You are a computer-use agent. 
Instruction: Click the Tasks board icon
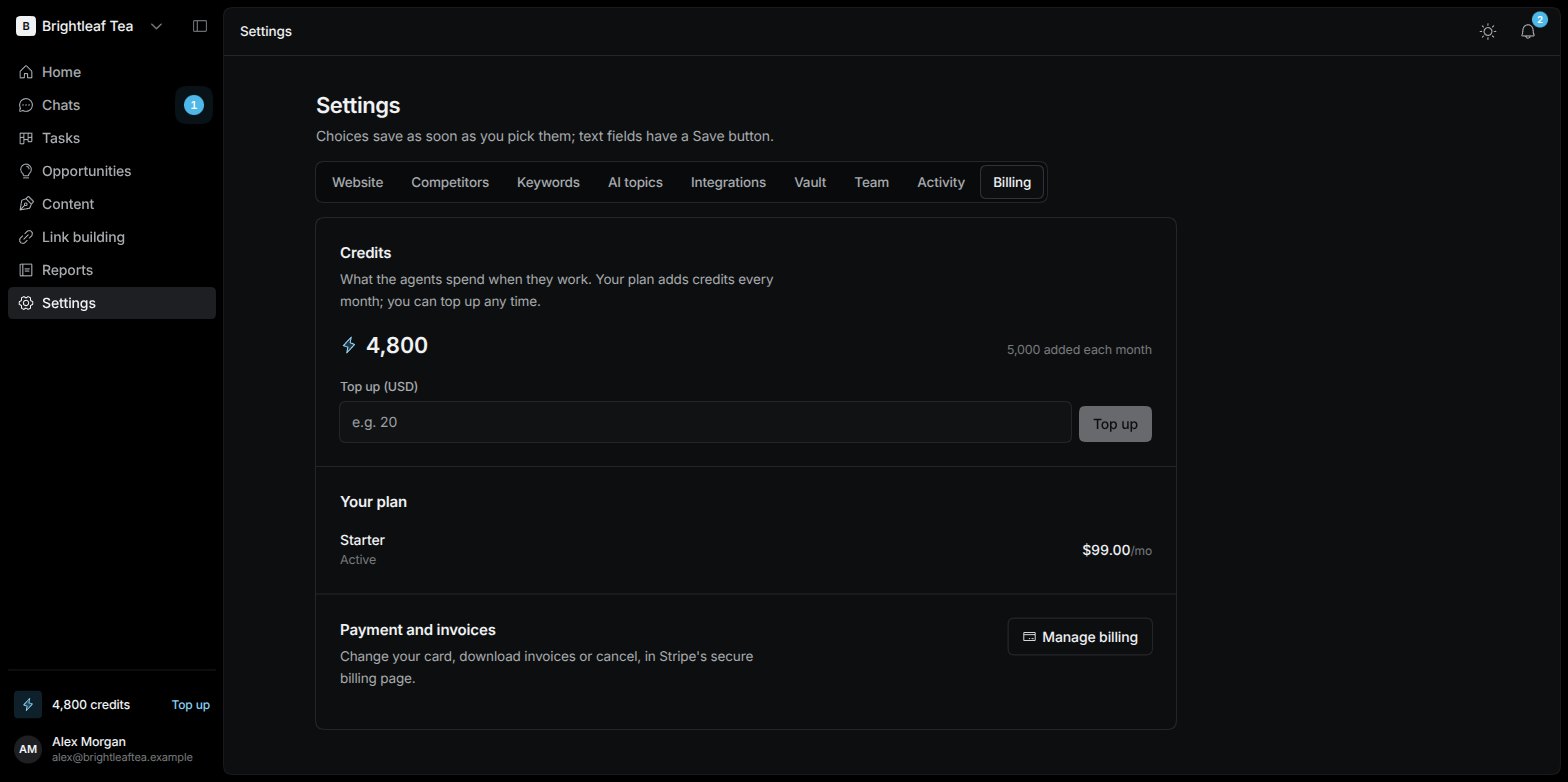coord(26,138)
